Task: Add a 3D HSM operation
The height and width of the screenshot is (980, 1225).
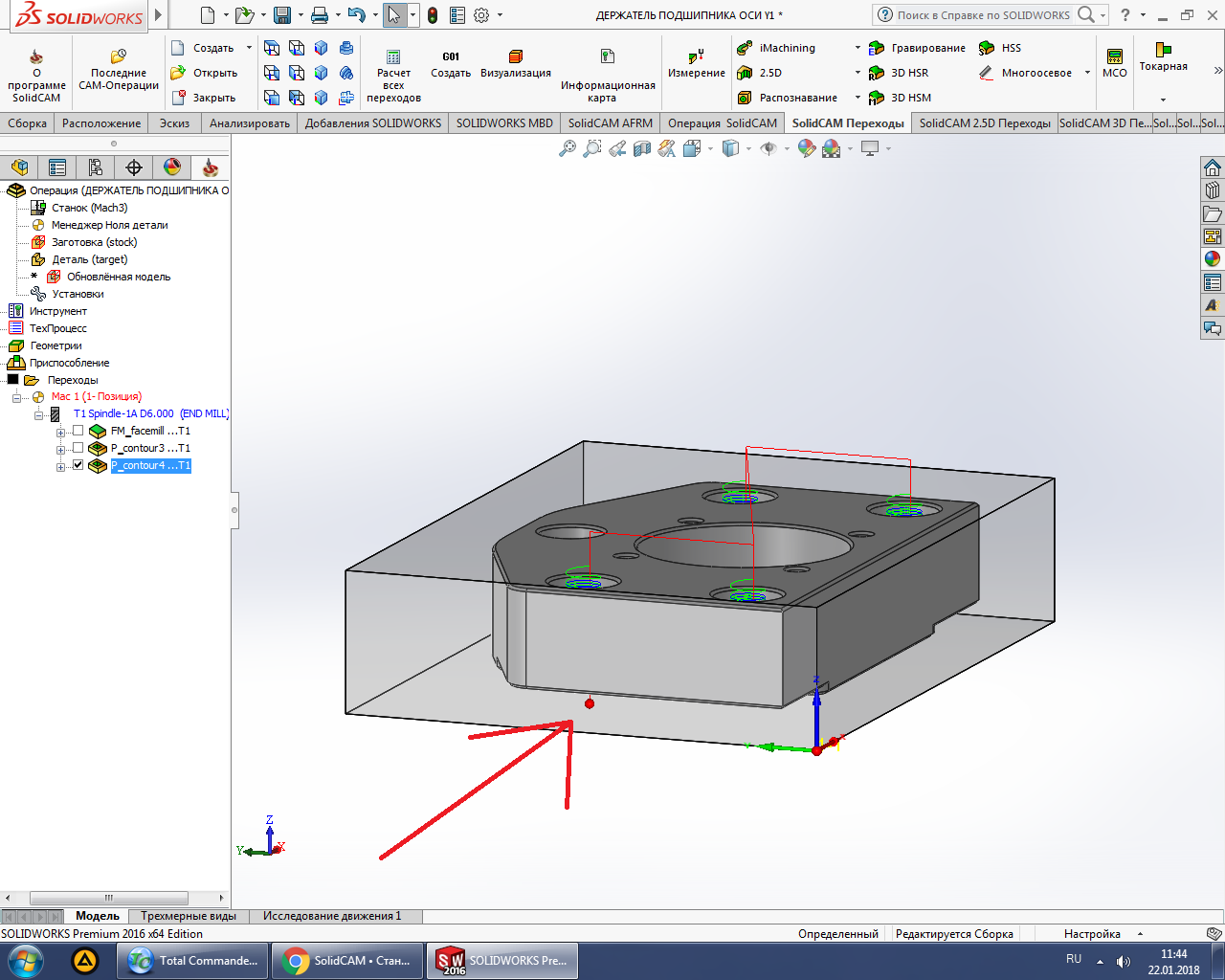Action: (900, 98)
